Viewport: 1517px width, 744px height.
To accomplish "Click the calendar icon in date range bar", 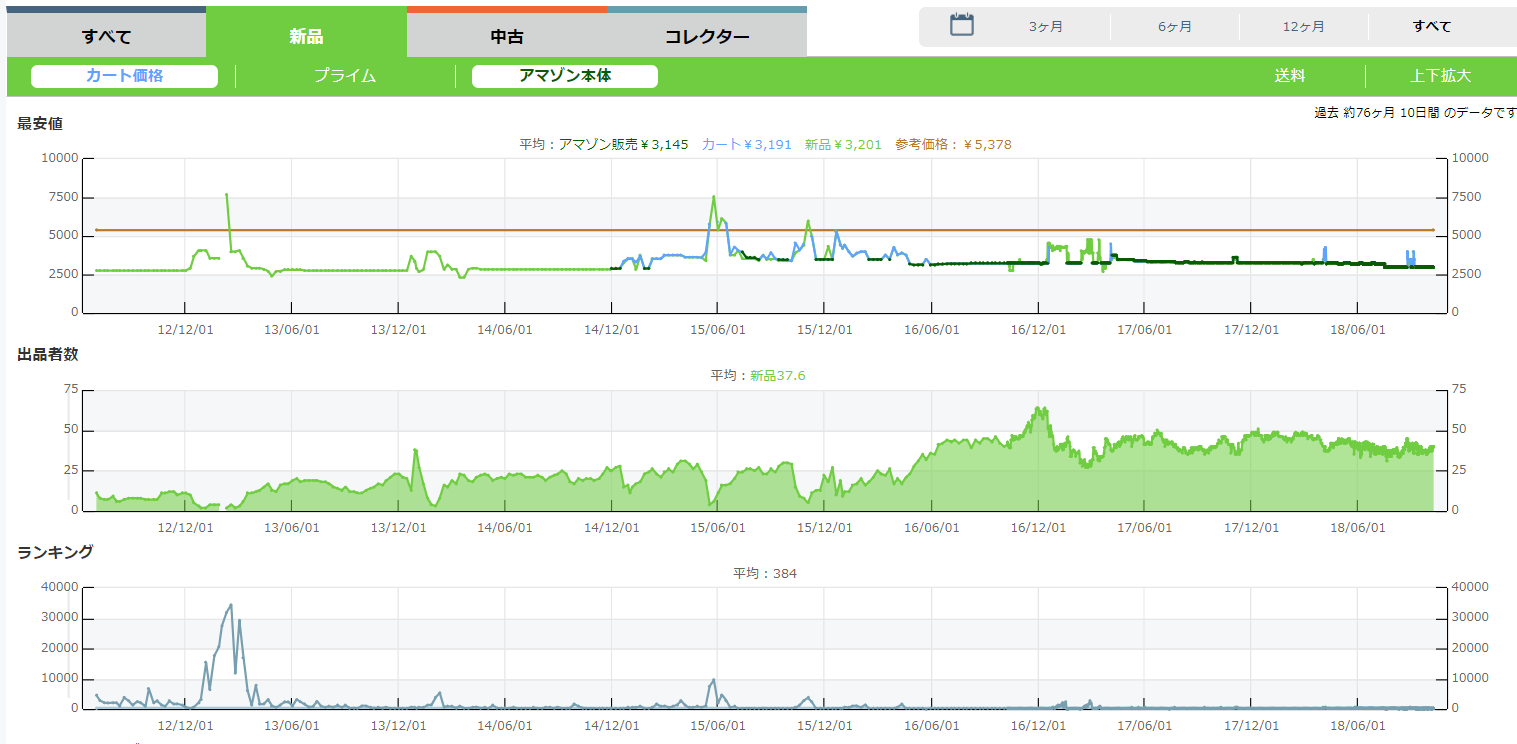I will click(961, 26).
